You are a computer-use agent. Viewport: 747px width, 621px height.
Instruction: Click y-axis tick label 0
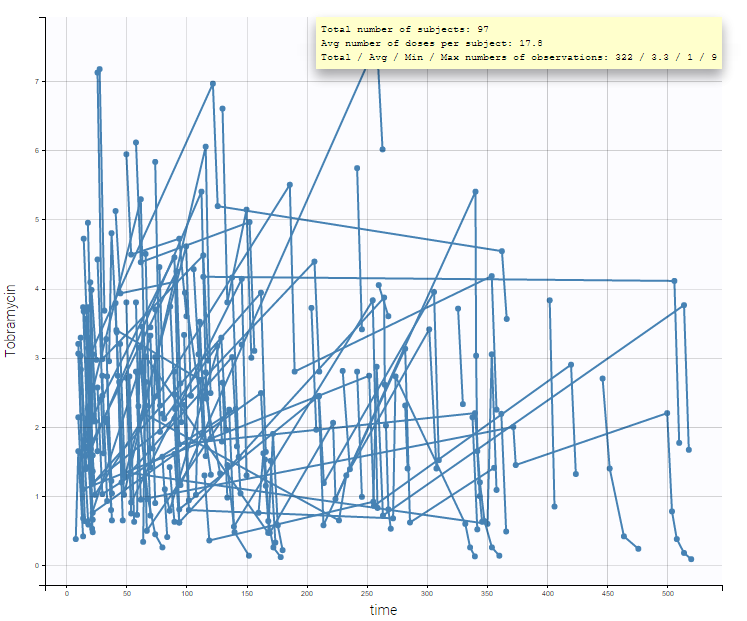pos(37,566)
